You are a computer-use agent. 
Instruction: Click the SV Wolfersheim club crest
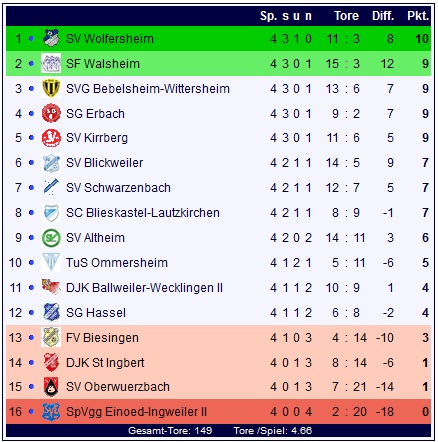(51, 38)
